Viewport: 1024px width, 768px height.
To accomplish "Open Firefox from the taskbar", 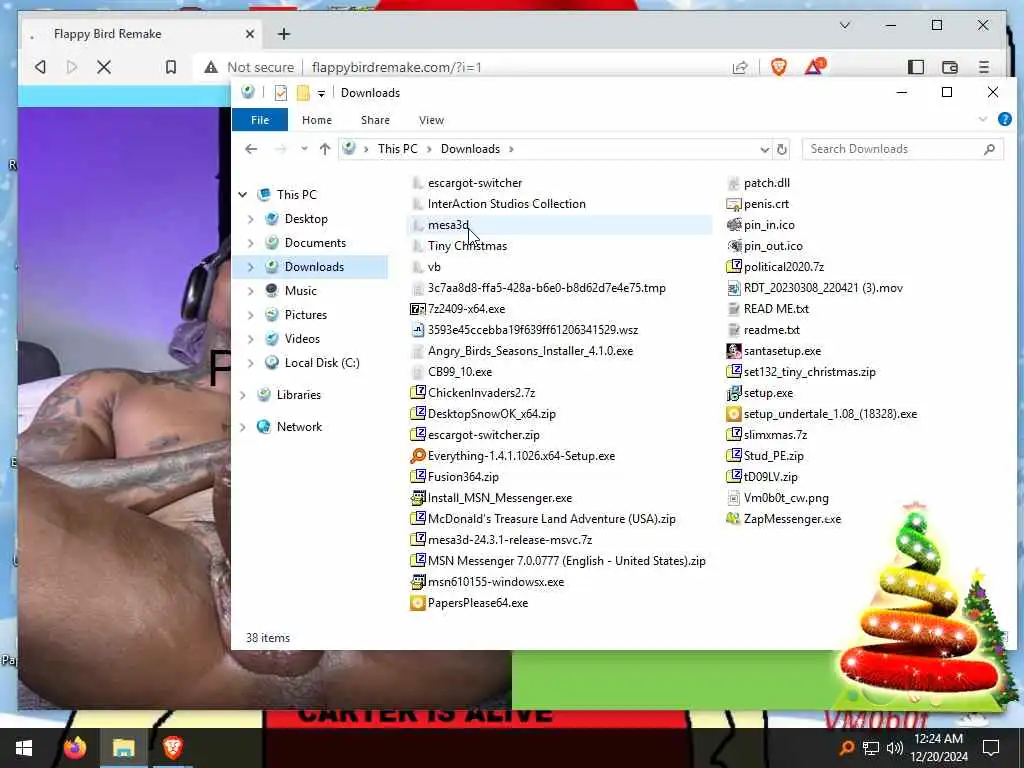I will [75, 748].
